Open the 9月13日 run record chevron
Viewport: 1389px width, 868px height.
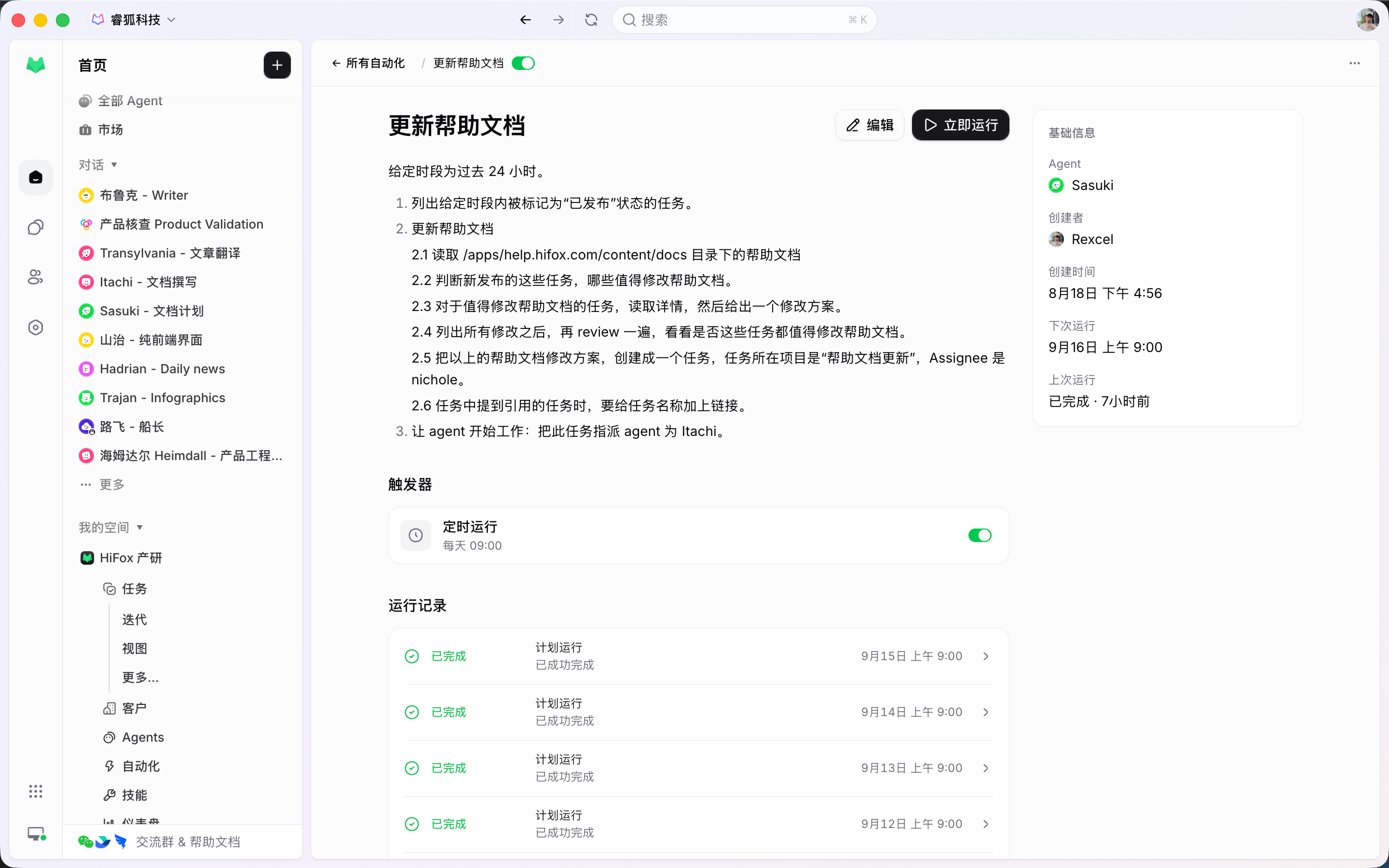pyautogui.click(x=985, y=768)
